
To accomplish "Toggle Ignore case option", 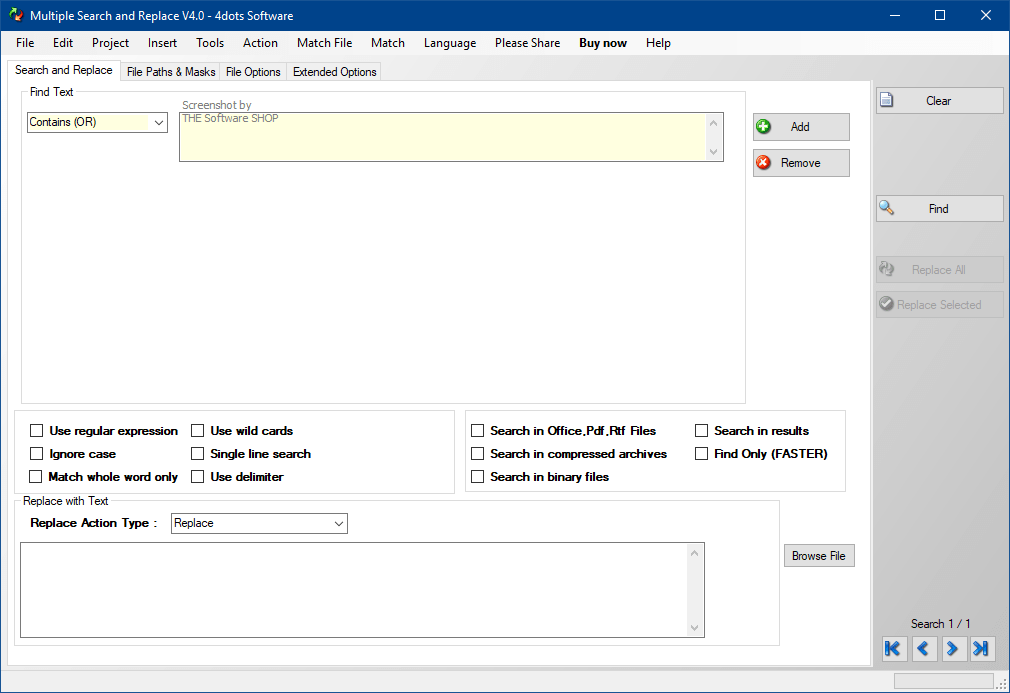I will (x=37, y=454).
